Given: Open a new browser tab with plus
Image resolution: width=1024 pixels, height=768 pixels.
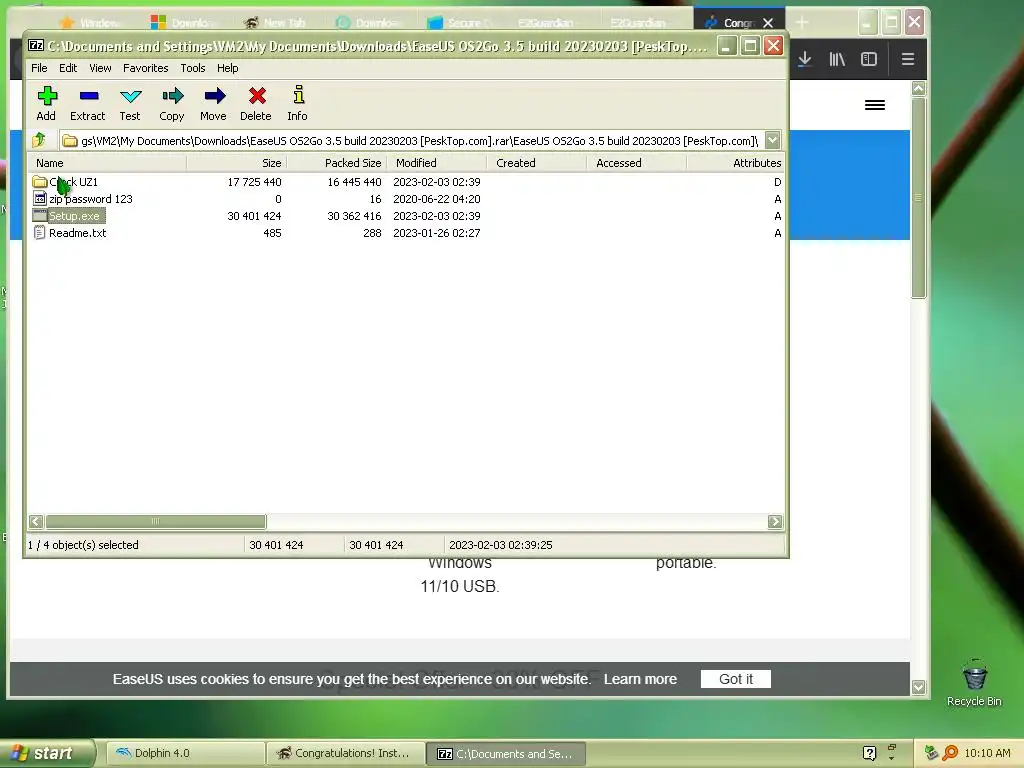Looking at the screenshot, I should pyautogui.click(x=801, y=23).
